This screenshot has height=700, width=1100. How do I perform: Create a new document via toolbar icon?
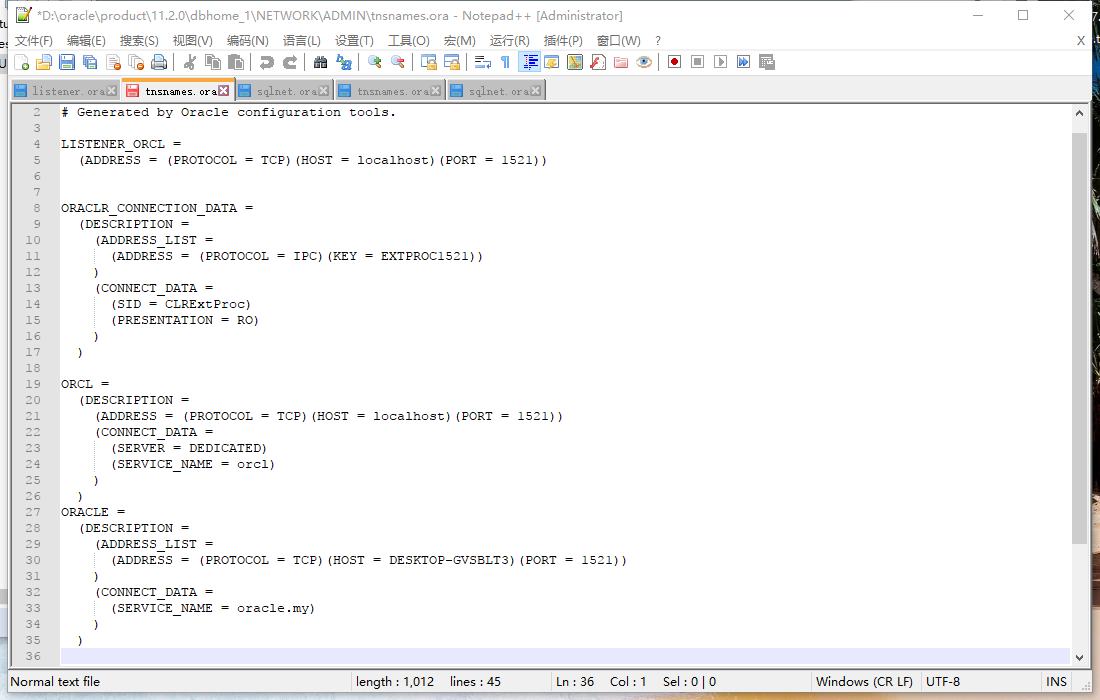(x=21, y=62)
